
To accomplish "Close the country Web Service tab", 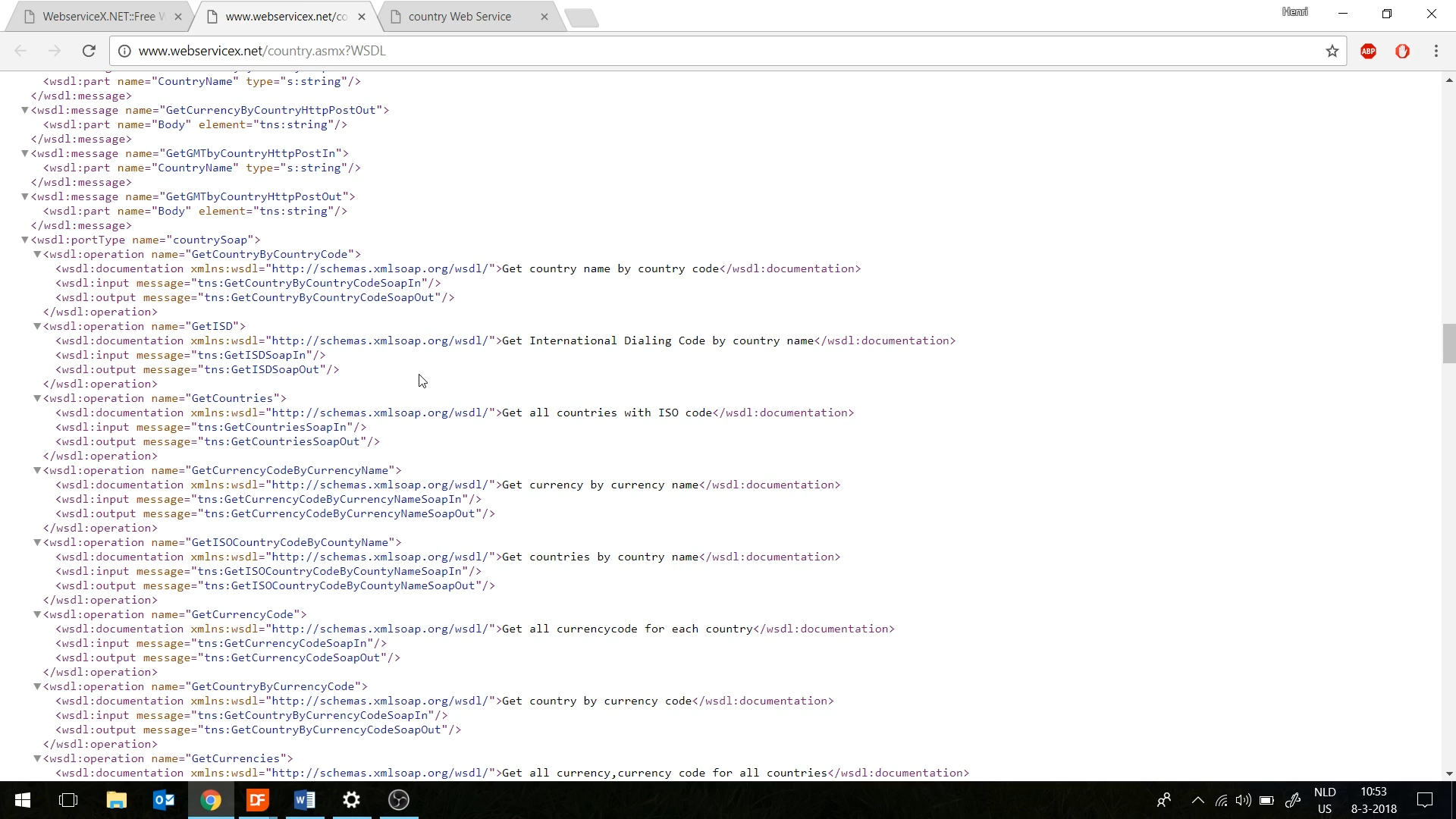I will pos(544,17).
